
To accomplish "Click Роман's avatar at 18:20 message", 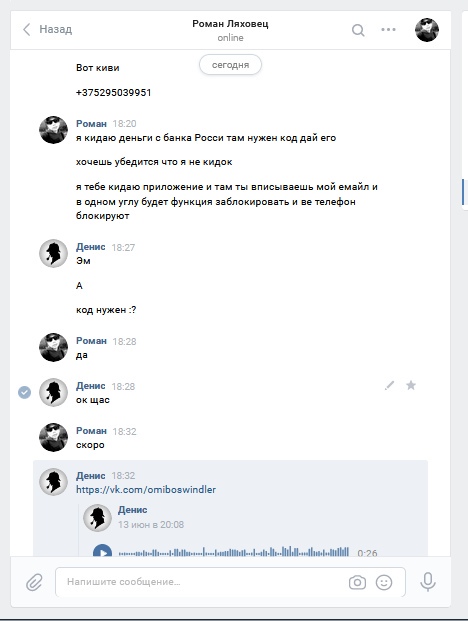I will pos(53,130).
